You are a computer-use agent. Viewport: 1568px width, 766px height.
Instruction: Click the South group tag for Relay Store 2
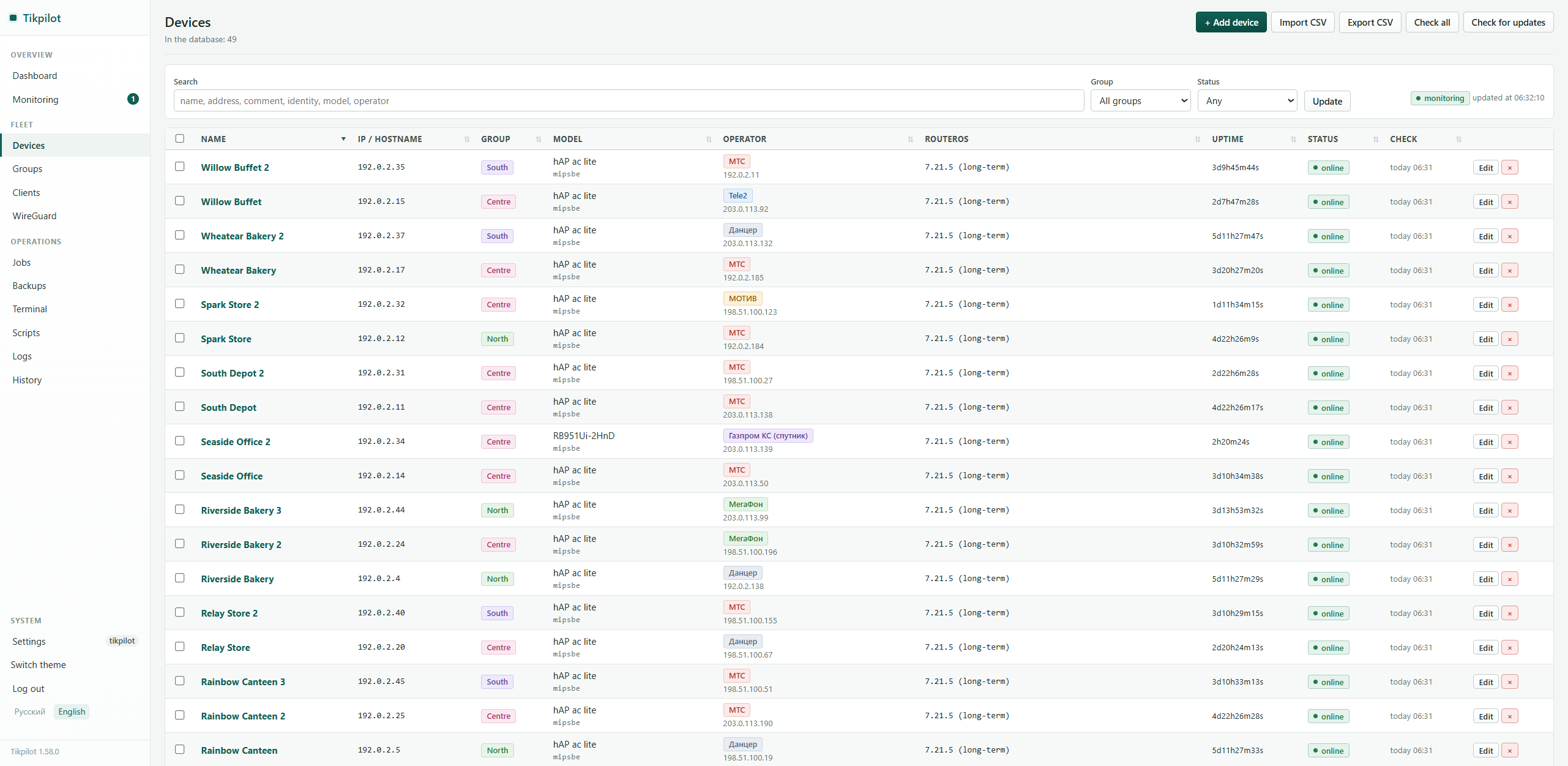[x=497, y=614]
